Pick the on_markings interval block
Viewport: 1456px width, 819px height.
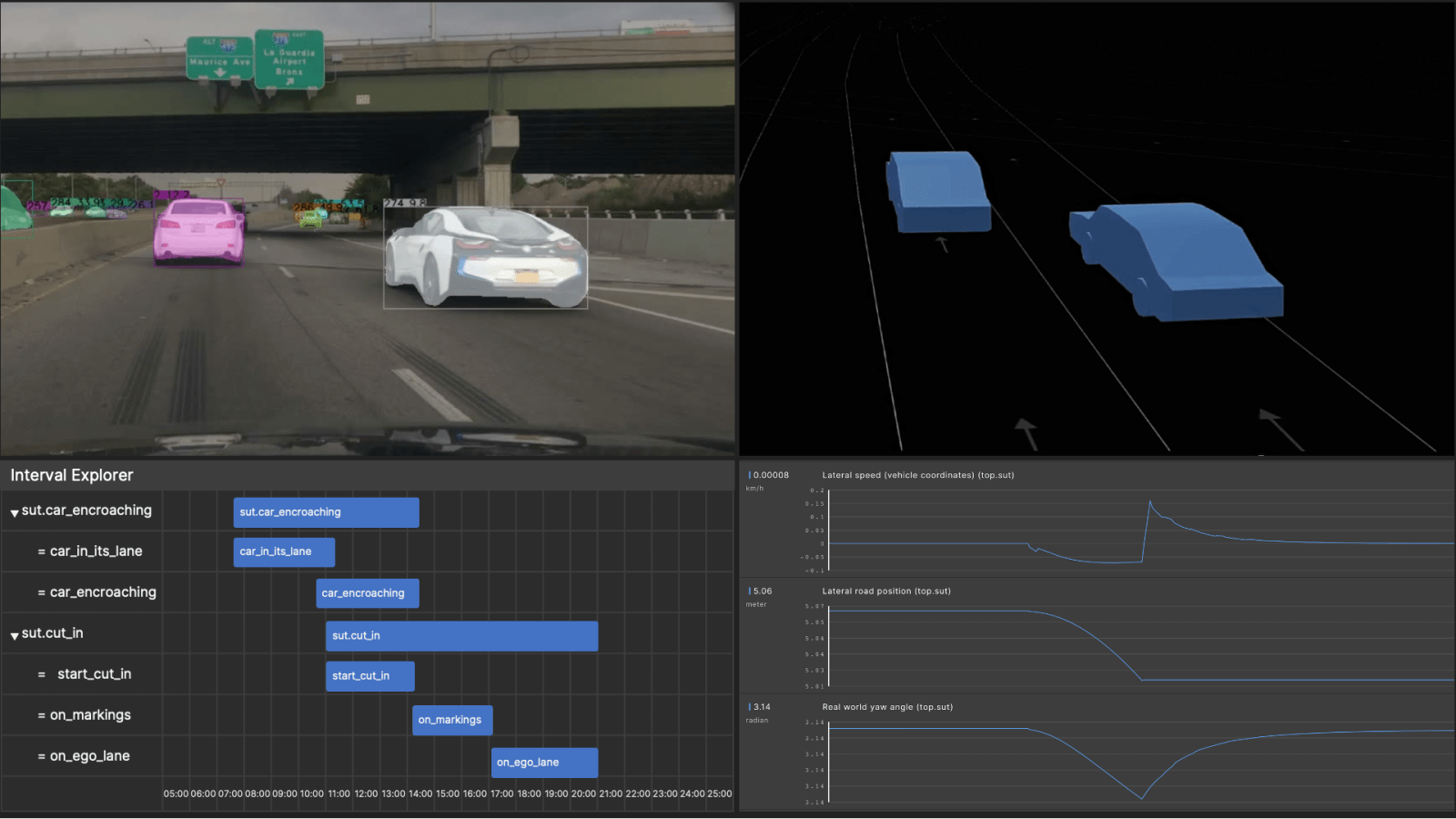(452, 720)
